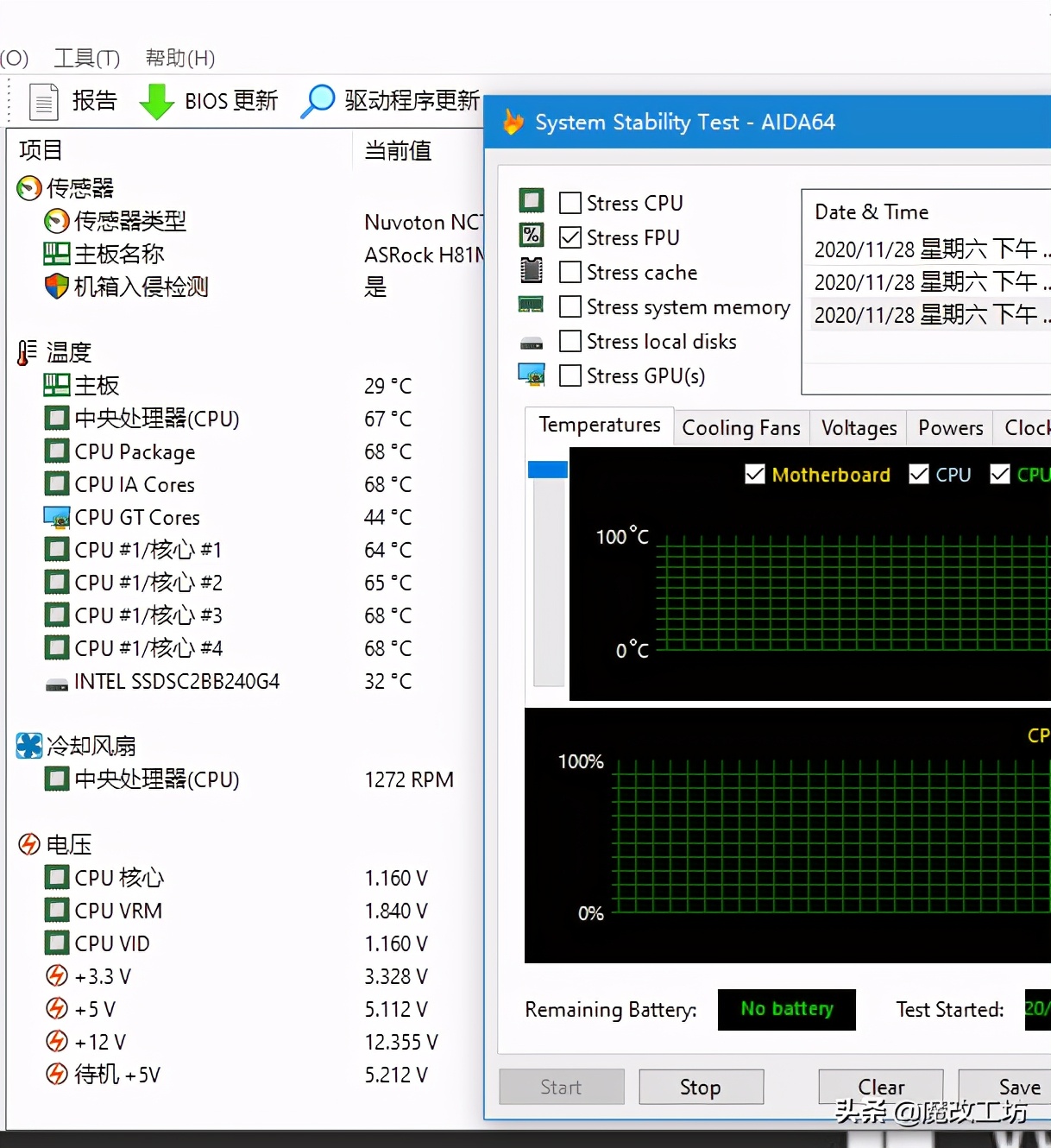
Task: Click the chassis intrusion shield icon
Action: click(56, 287)
